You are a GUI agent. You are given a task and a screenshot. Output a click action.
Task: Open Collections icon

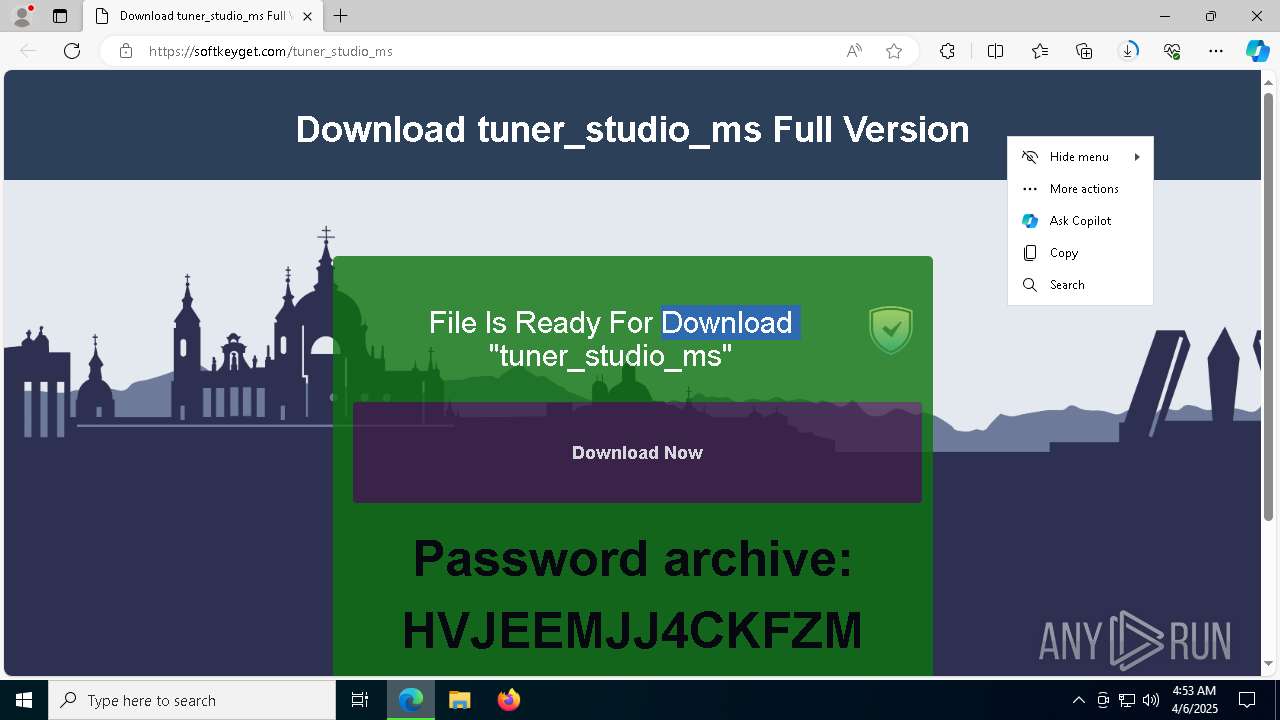coord(1084,51)
